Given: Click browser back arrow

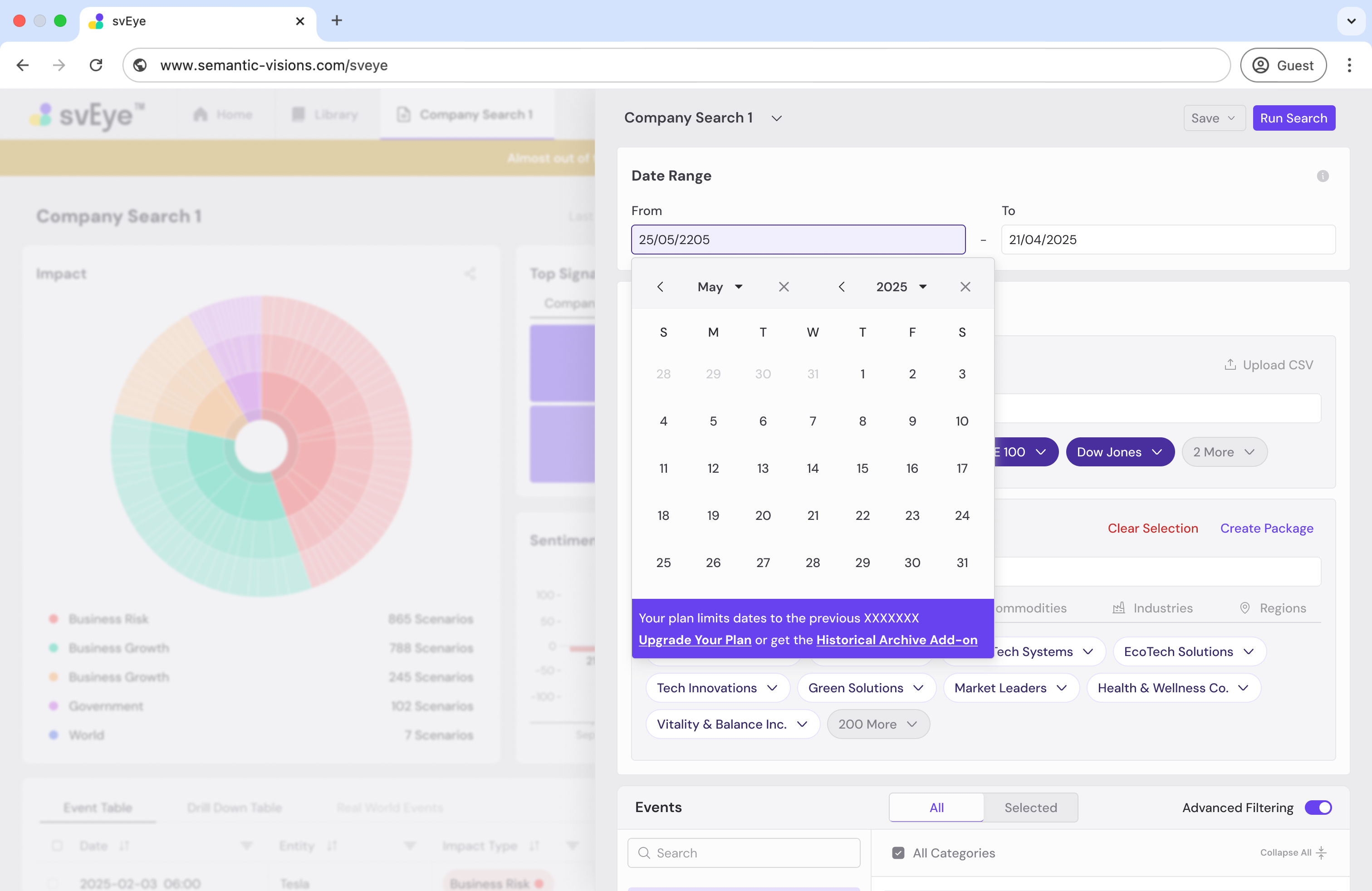Looking at the screenshot, I should coord(23,65).
